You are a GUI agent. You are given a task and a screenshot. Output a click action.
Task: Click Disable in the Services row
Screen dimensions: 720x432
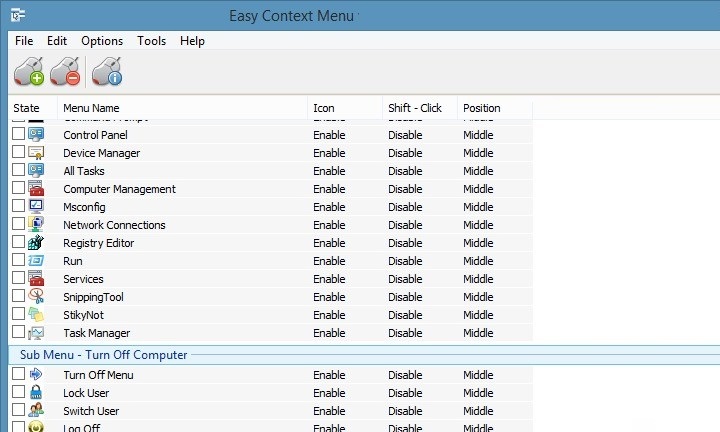coord(405,279)
